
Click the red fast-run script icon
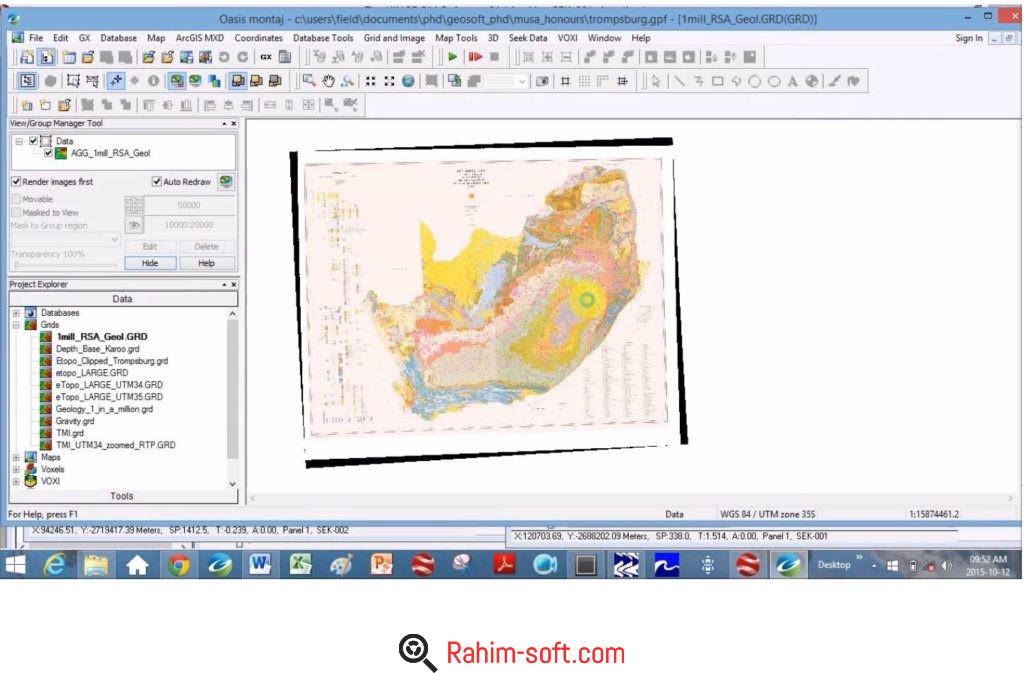475,57
